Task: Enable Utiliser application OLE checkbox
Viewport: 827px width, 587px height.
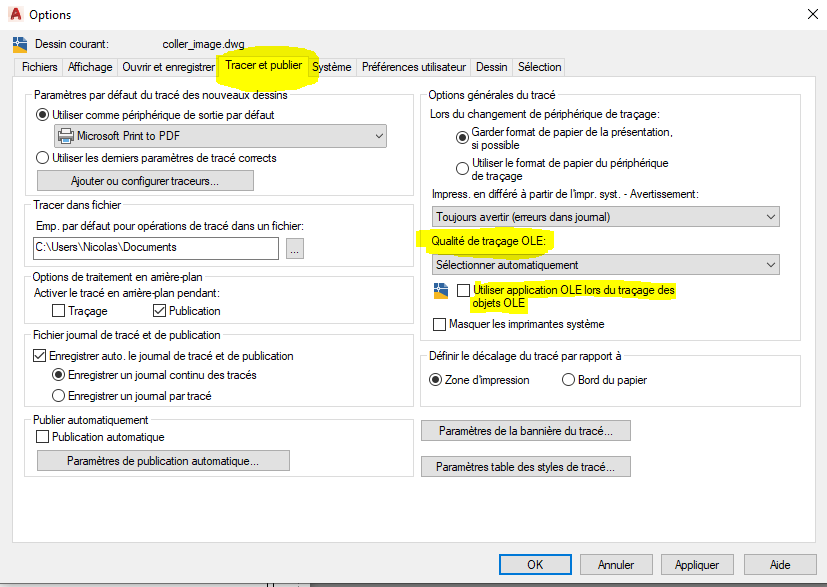Action: click(463, 290)
